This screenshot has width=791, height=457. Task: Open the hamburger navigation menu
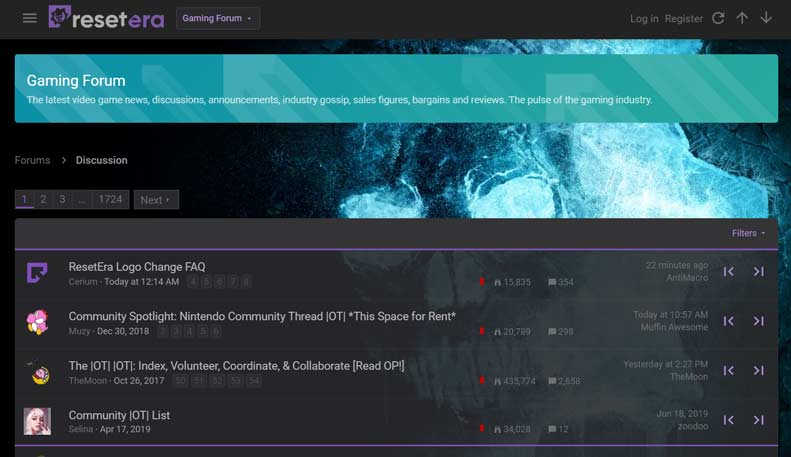[30, 18]
